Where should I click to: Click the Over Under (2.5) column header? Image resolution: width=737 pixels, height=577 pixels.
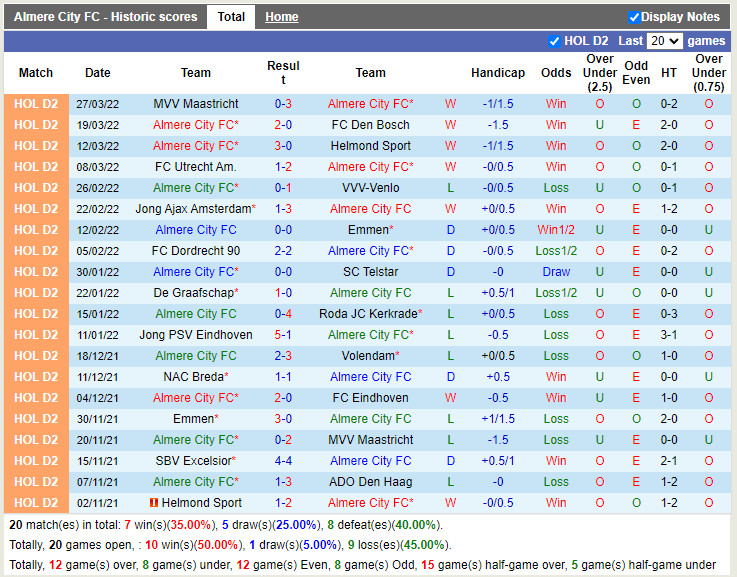[x=600, y=73]
